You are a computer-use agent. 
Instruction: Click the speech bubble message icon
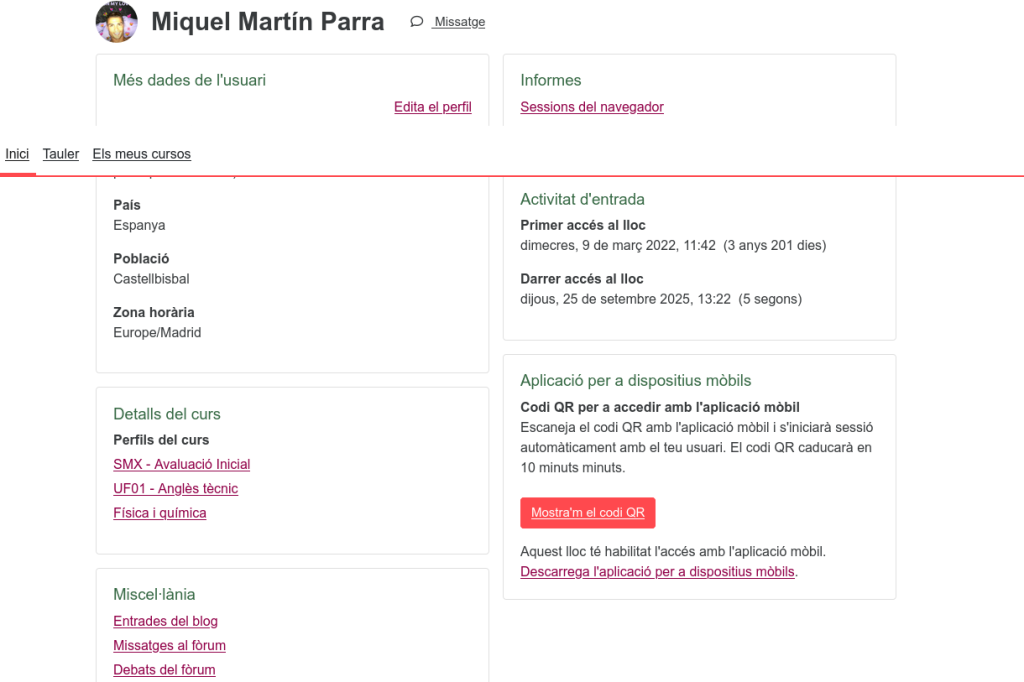click(417, 22)
